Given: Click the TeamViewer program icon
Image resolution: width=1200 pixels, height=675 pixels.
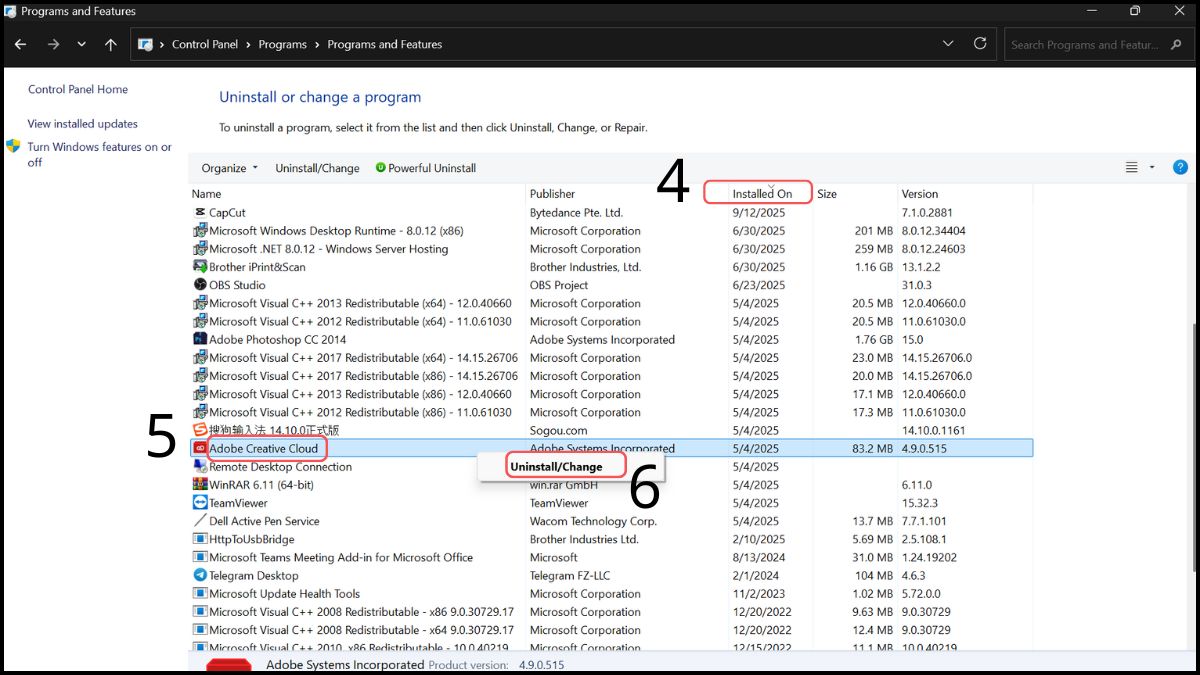Looking at the screenshot, I should pyautogui.click(x=199, y=503).
